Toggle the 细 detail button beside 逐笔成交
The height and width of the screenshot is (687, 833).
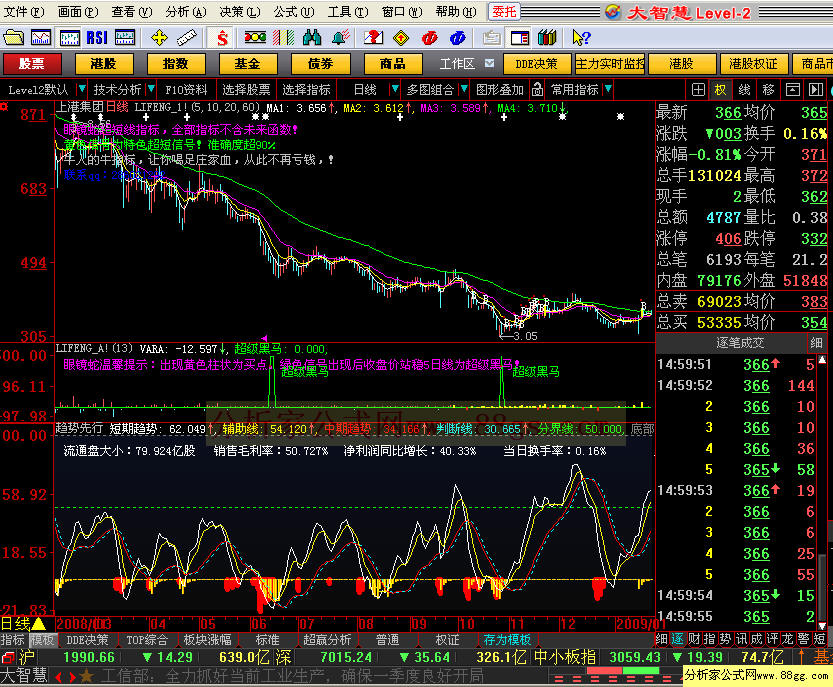pyautogui.click(x=817, y=343)
